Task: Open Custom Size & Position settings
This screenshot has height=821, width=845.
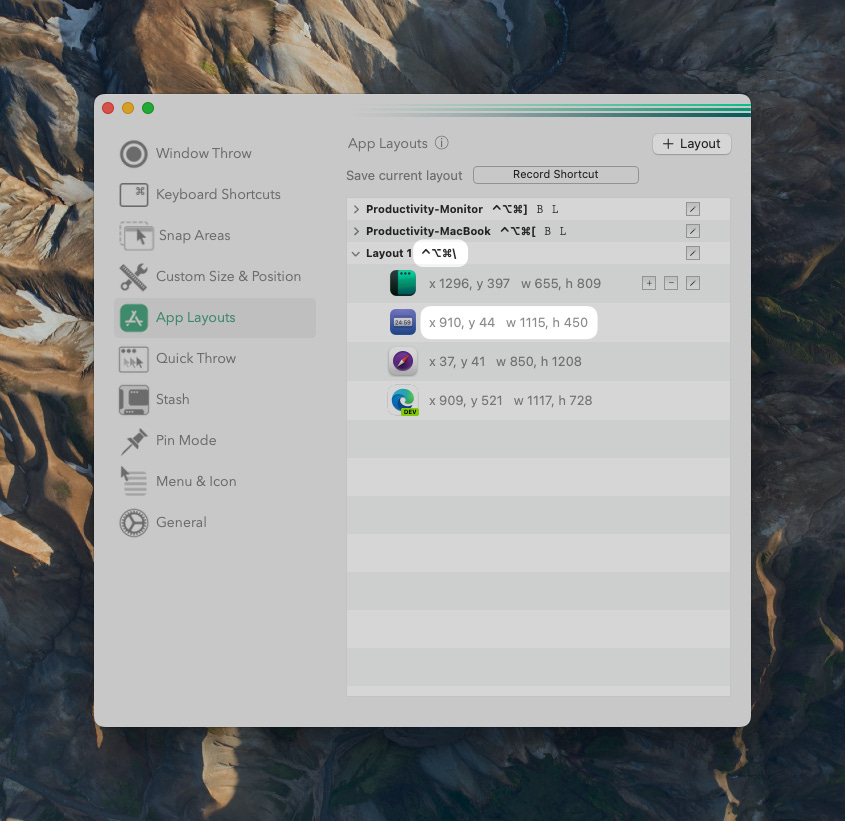Action: pyautogui.click(x=228, y=276)
